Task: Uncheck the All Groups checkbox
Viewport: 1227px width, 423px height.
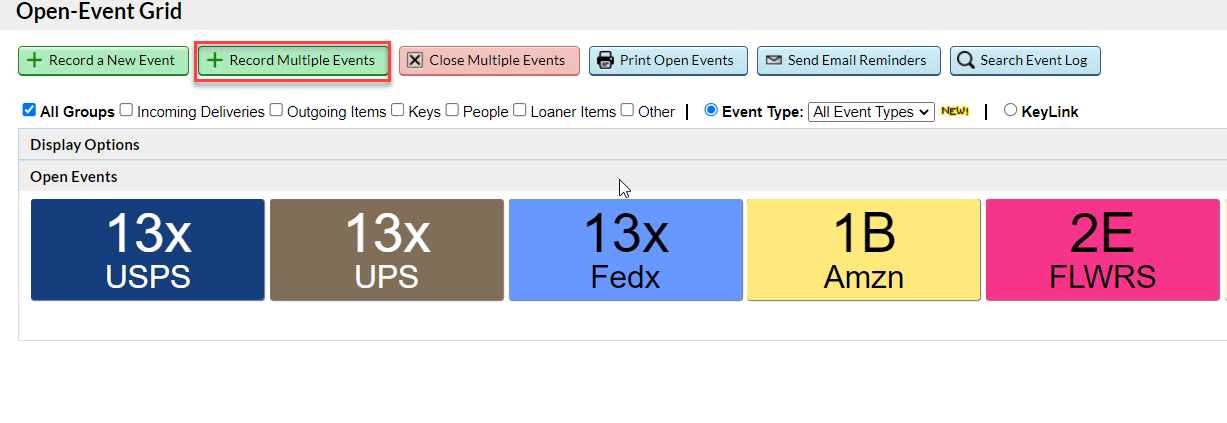Action: tap(29, 110)
